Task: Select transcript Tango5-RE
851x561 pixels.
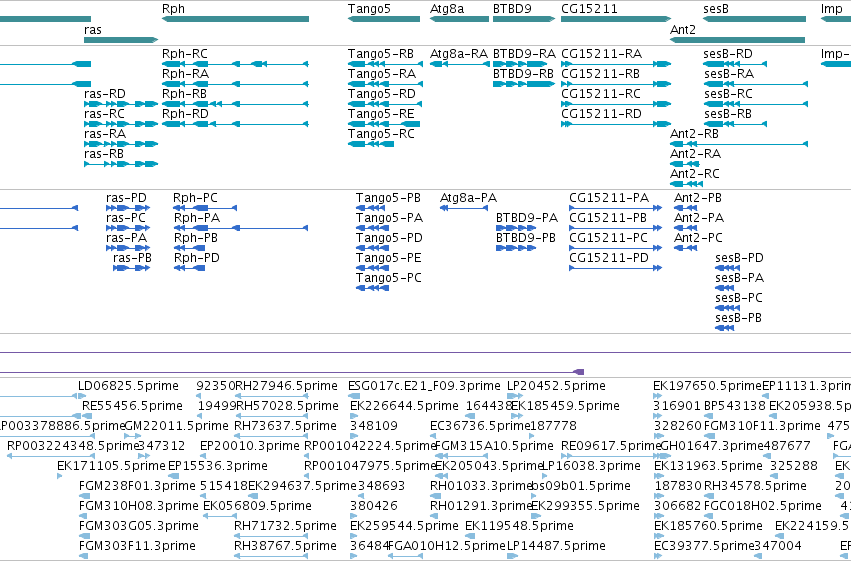Action: (x=384, y=124)
